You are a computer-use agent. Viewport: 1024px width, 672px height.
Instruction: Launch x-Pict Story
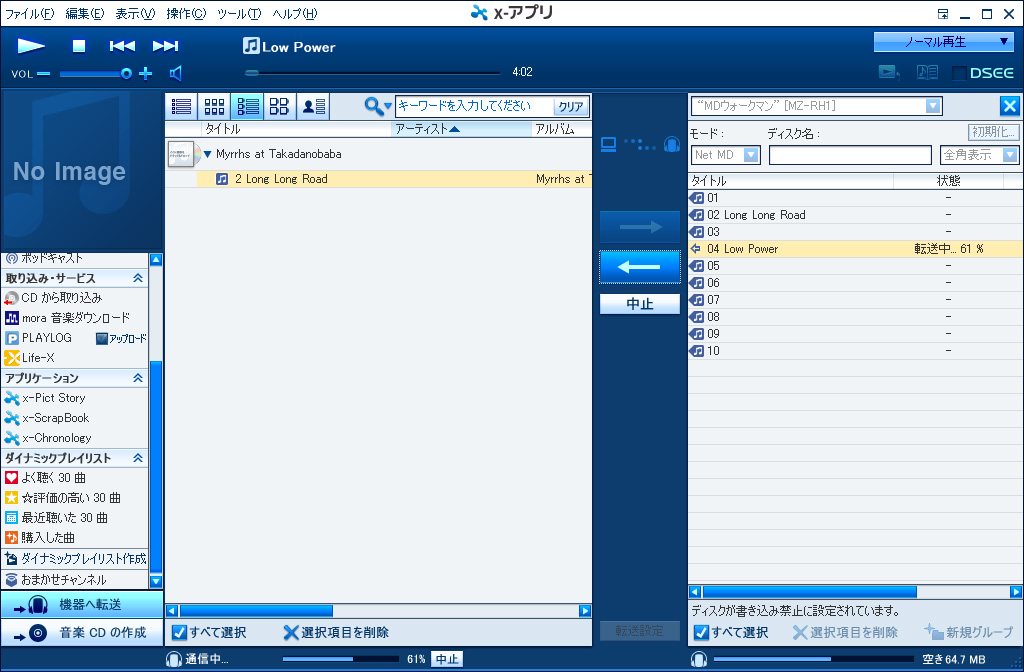(45, 398)
